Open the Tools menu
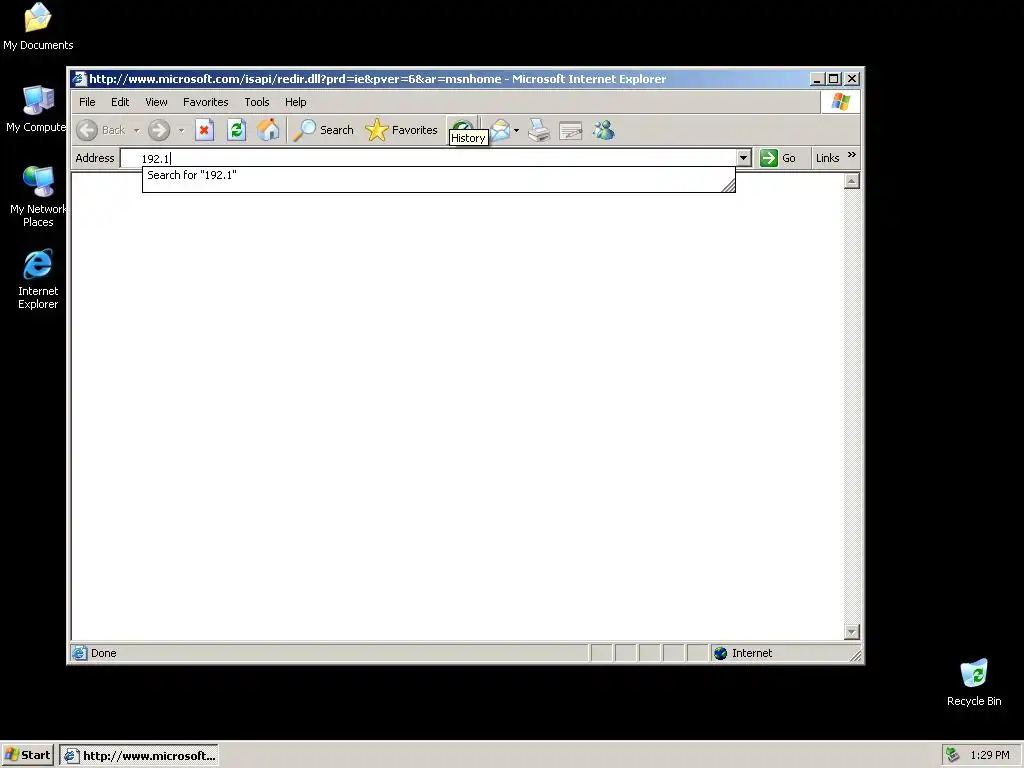This screenshot has width=1024, height=768. pyautogui.click(x=257, y=102)
